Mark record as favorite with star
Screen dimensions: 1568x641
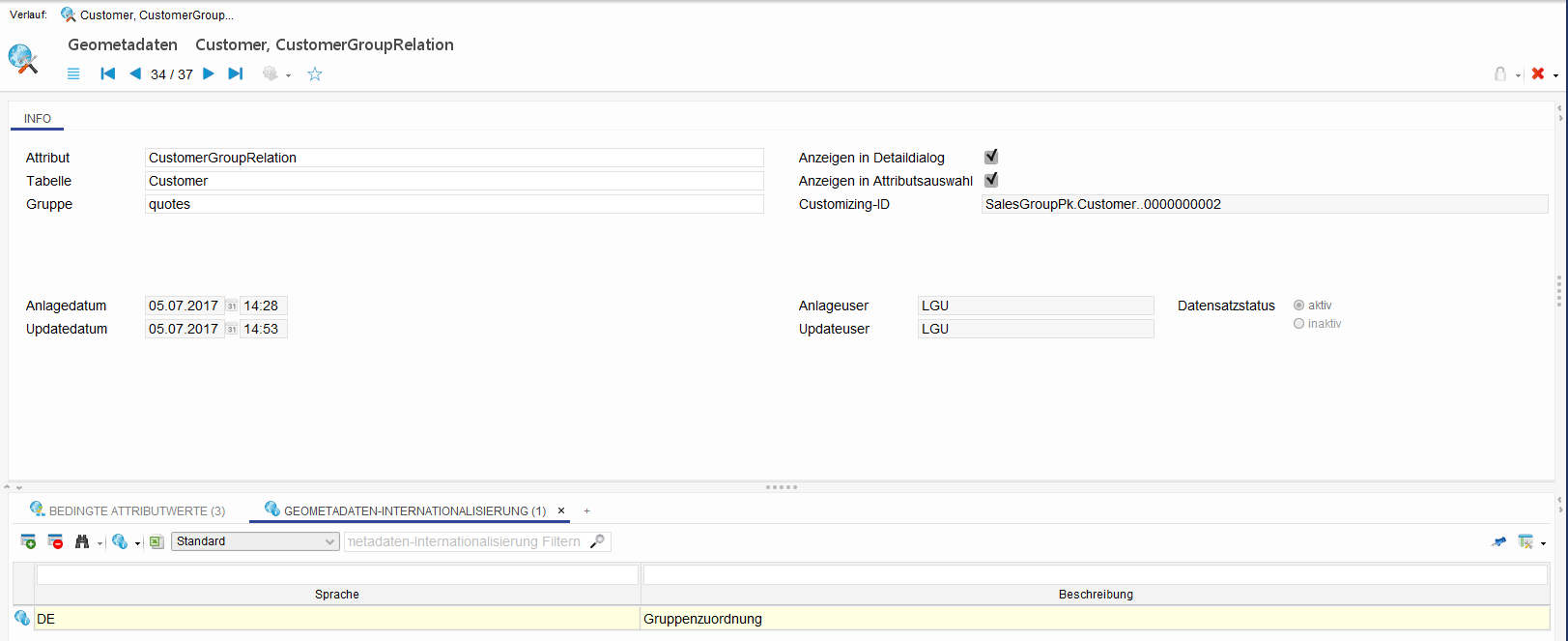tap(315, 74)
